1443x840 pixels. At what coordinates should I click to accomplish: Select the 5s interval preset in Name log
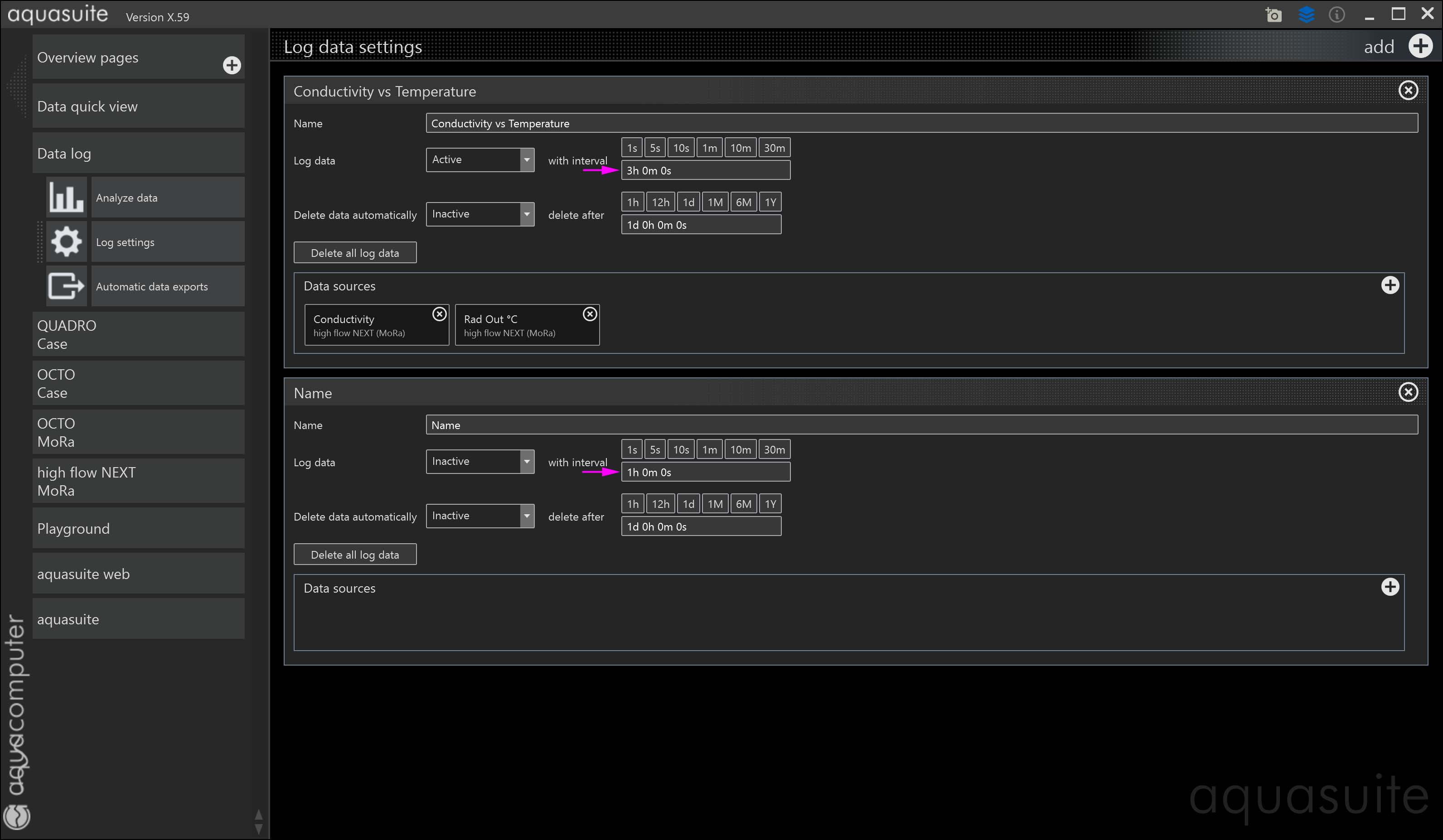[654, 449]
